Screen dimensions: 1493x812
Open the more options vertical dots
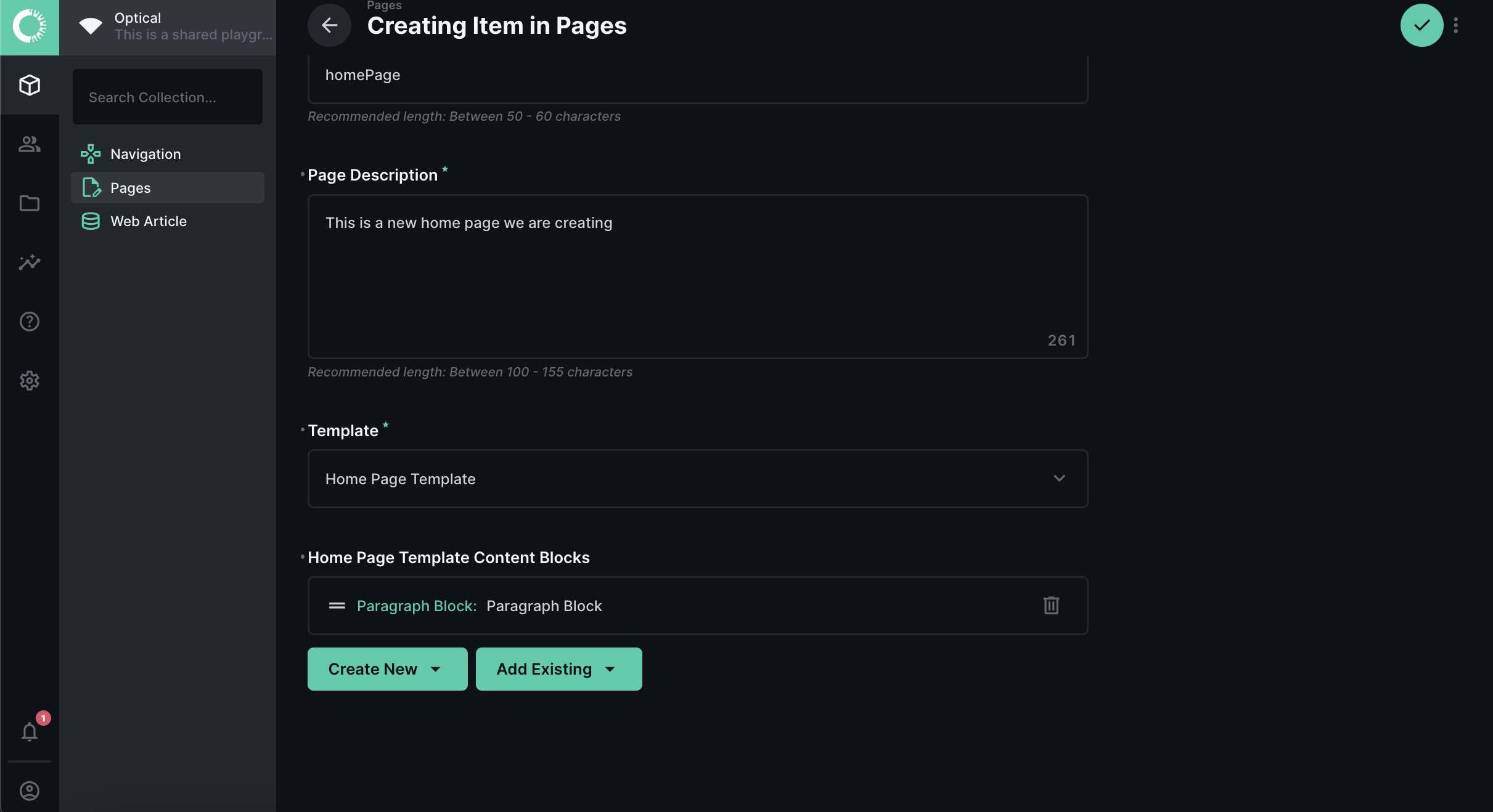[x=1456, y=25]
